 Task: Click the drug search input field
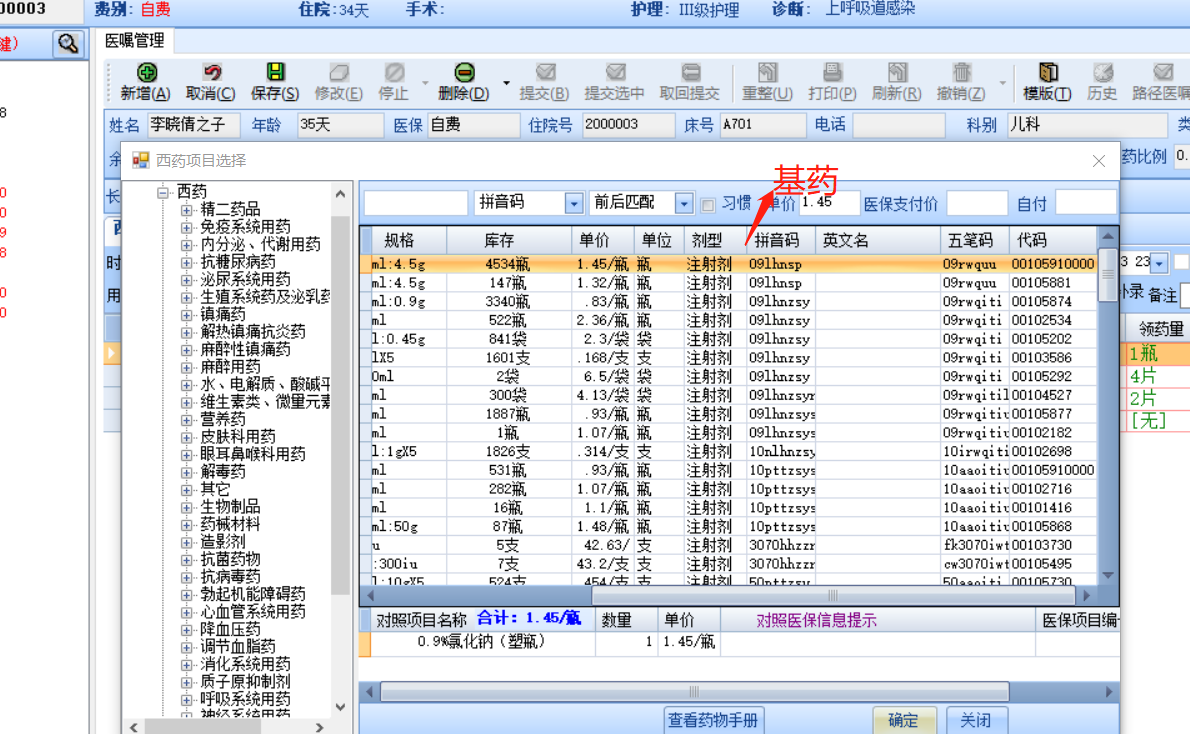pyautogui.click(x=415, y=203)
